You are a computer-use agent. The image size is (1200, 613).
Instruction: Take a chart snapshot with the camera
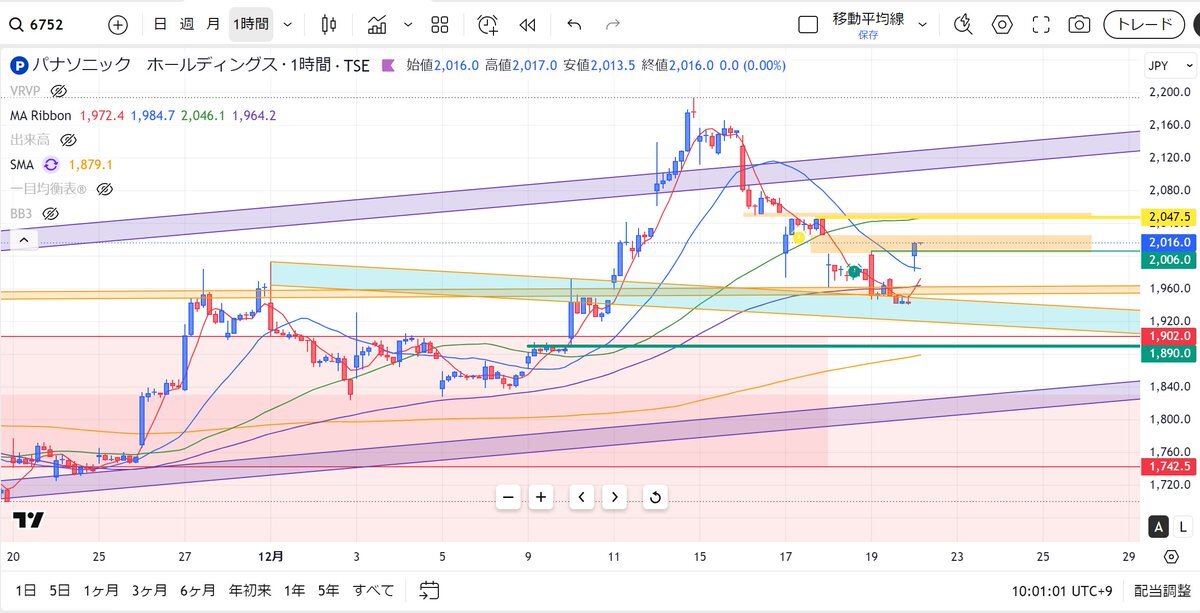[x=1079, y=24]
